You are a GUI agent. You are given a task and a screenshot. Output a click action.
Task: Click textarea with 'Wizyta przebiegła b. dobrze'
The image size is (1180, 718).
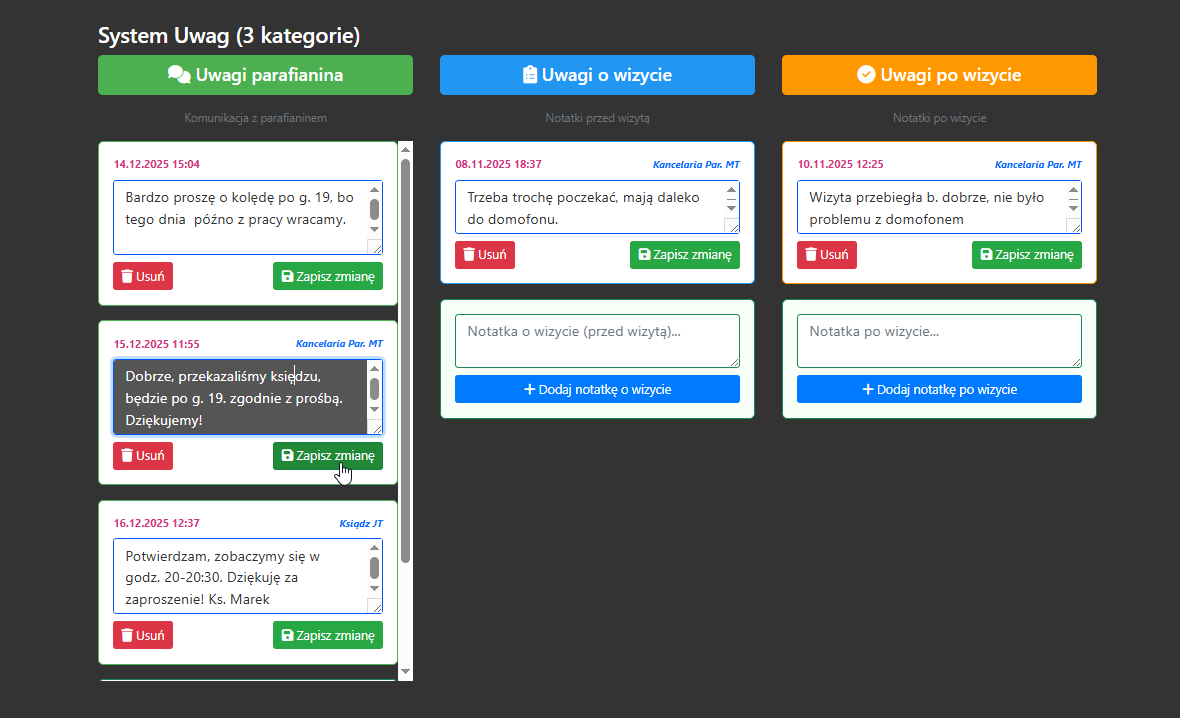(930, 207)
